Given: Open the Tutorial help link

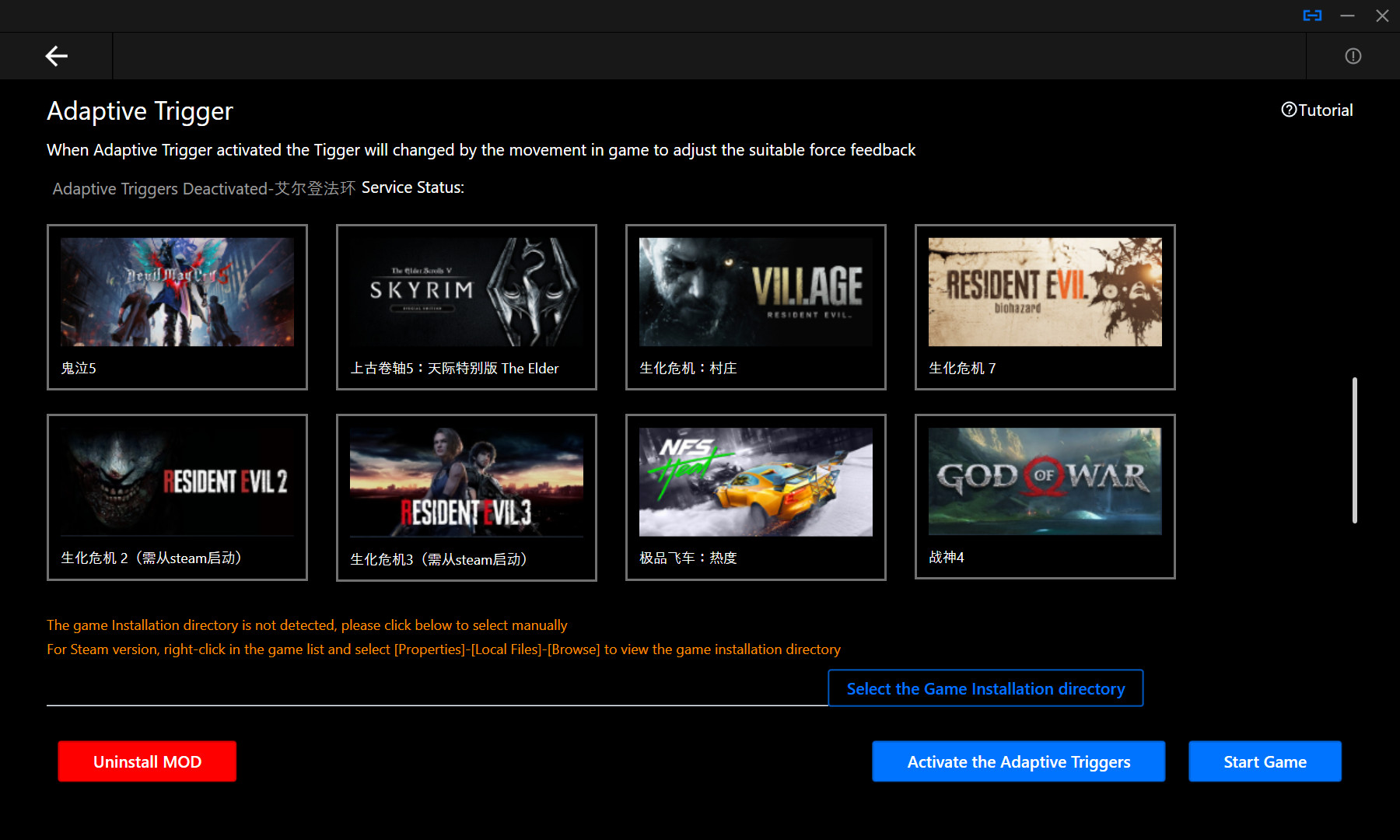Looking at the screenshot, I should coord(1317,110).
